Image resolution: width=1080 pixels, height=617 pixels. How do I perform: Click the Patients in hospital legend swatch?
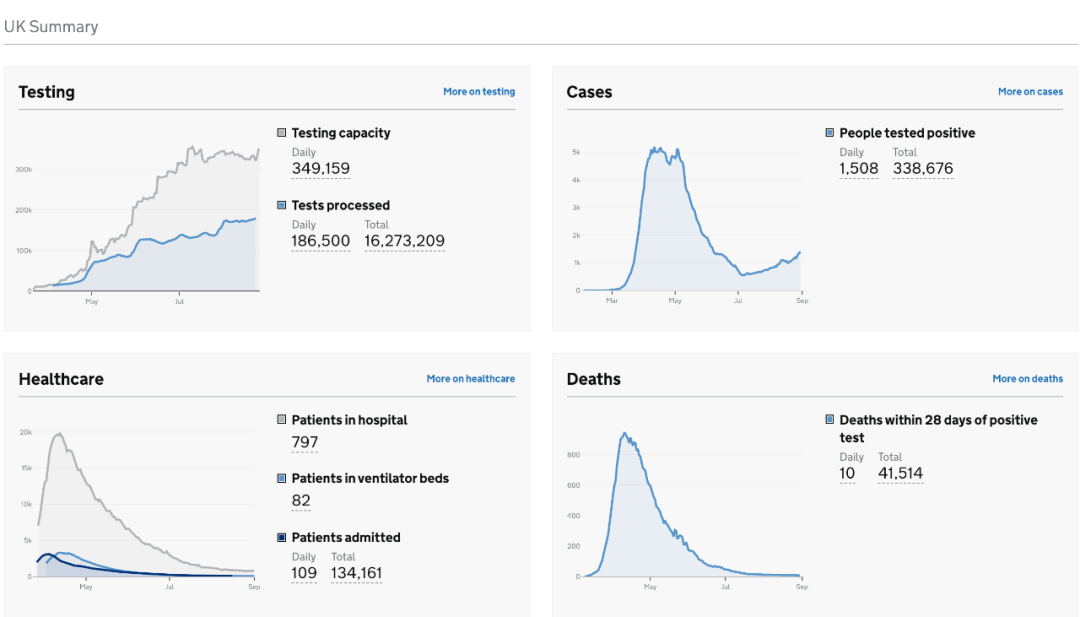(282, 419)
